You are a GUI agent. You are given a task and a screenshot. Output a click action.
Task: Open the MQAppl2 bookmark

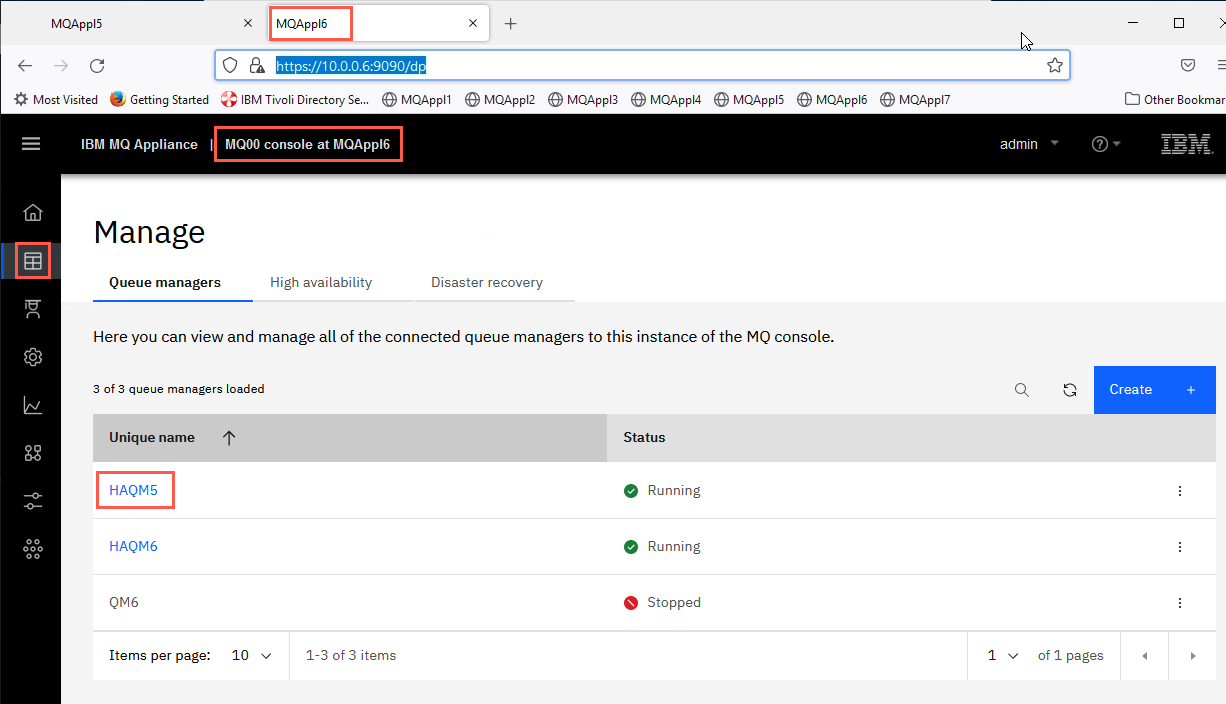(500, 99)
